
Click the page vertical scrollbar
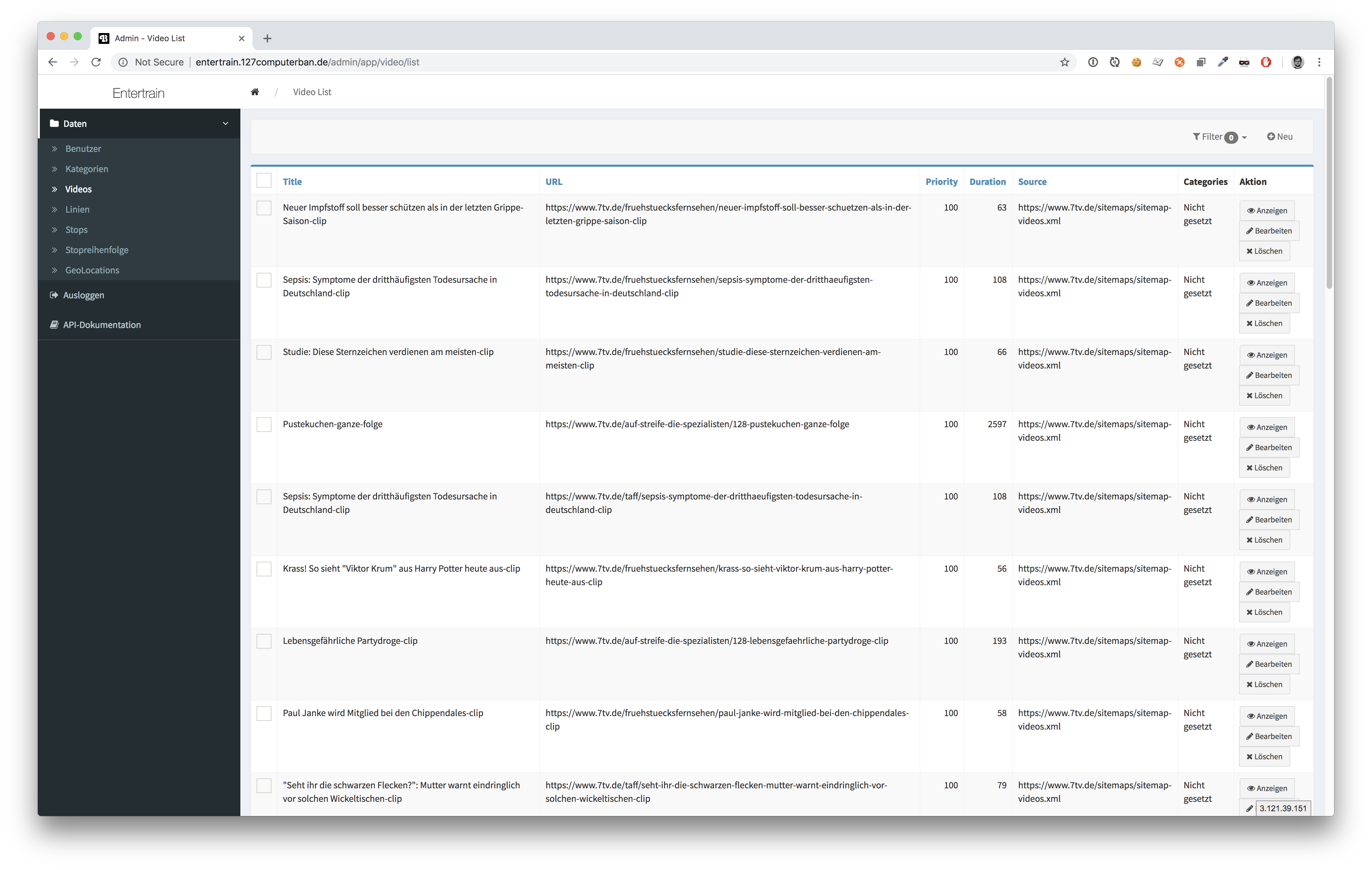(1329, 182)
